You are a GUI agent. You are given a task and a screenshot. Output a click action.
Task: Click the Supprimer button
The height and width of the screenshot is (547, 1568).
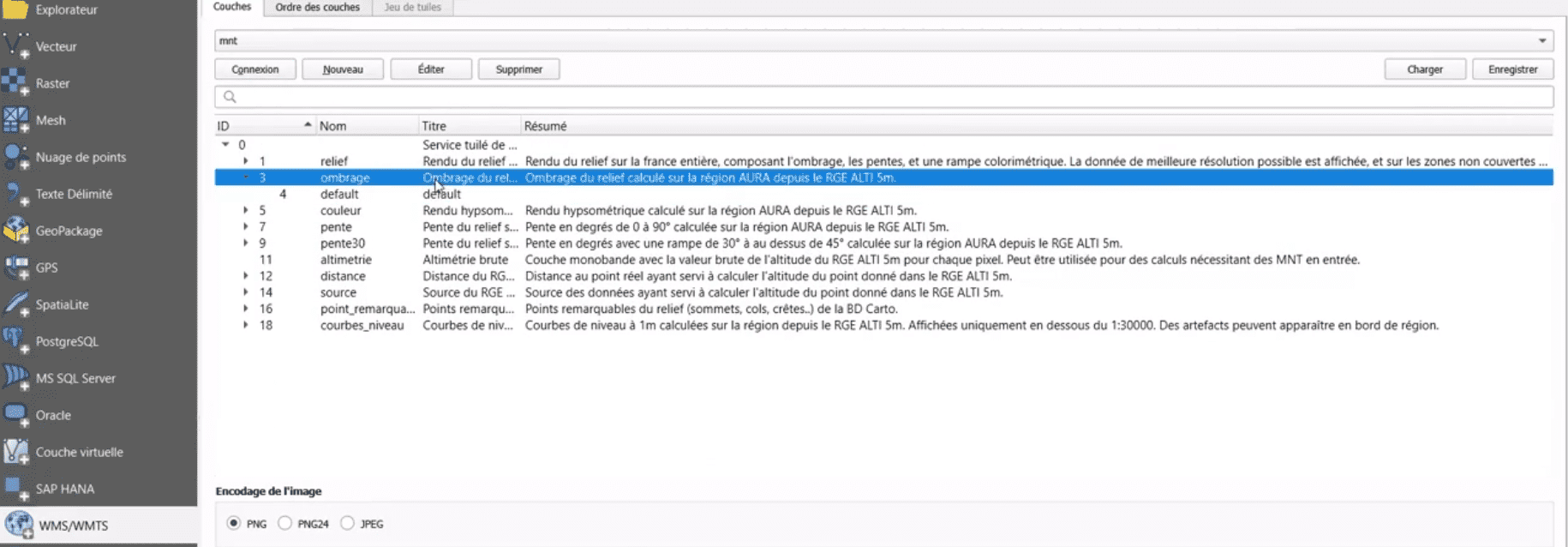(519, 69)
